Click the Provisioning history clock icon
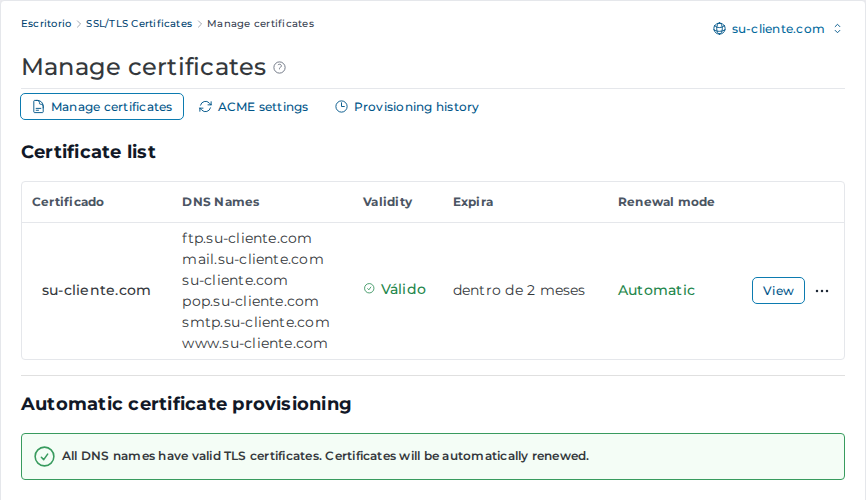 pos(341,107)
